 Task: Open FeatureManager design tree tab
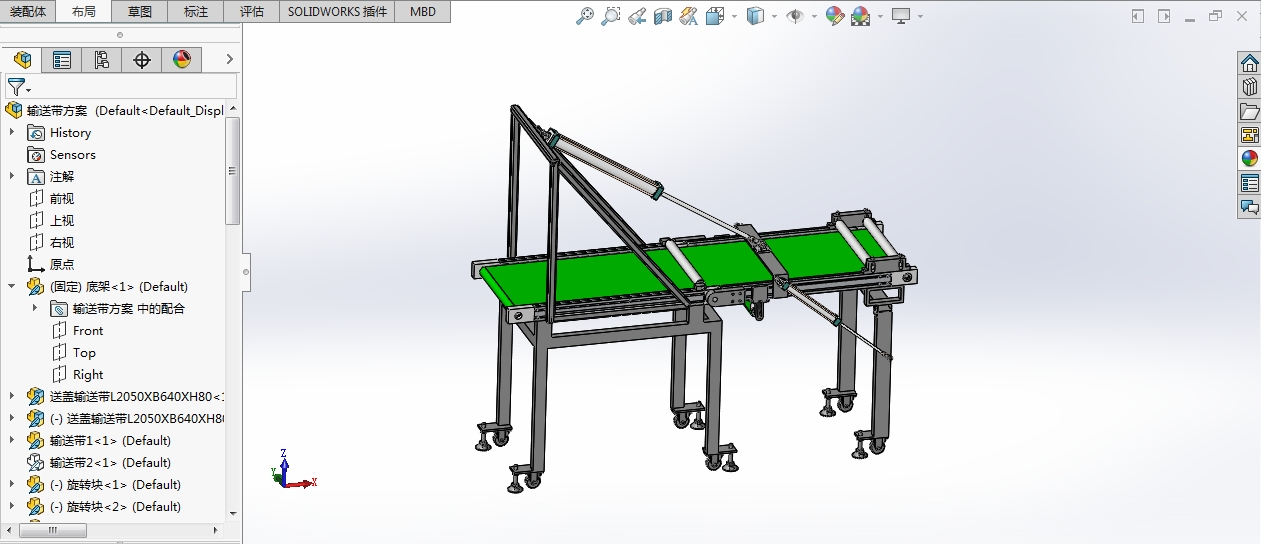(x=22, y=60)
